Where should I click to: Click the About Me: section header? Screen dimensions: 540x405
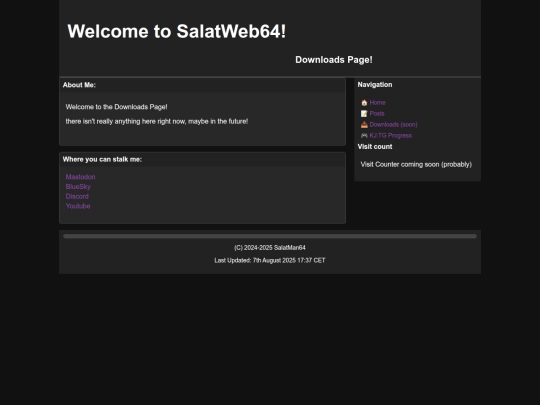79,85
